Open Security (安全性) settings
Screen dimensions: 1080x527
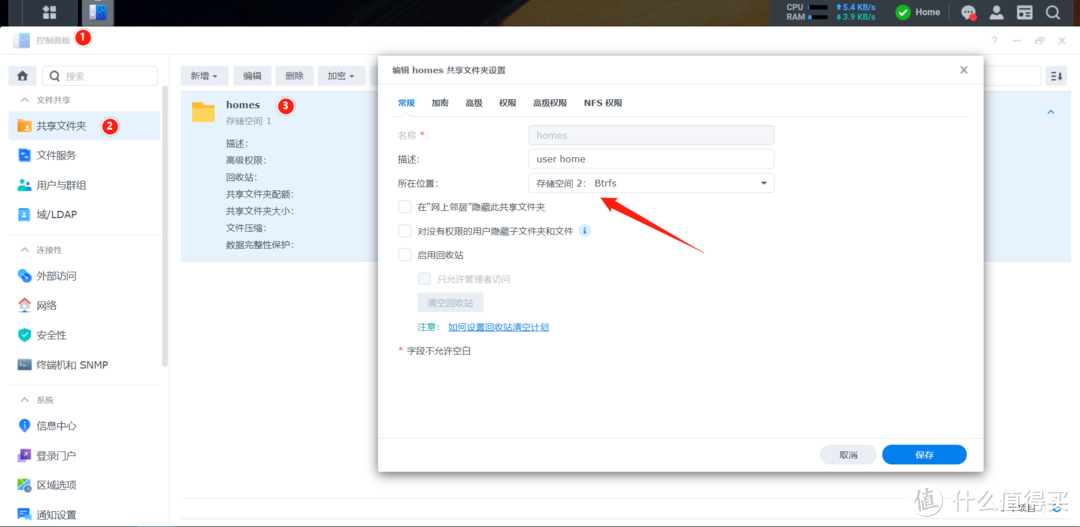tap(84, 335)
